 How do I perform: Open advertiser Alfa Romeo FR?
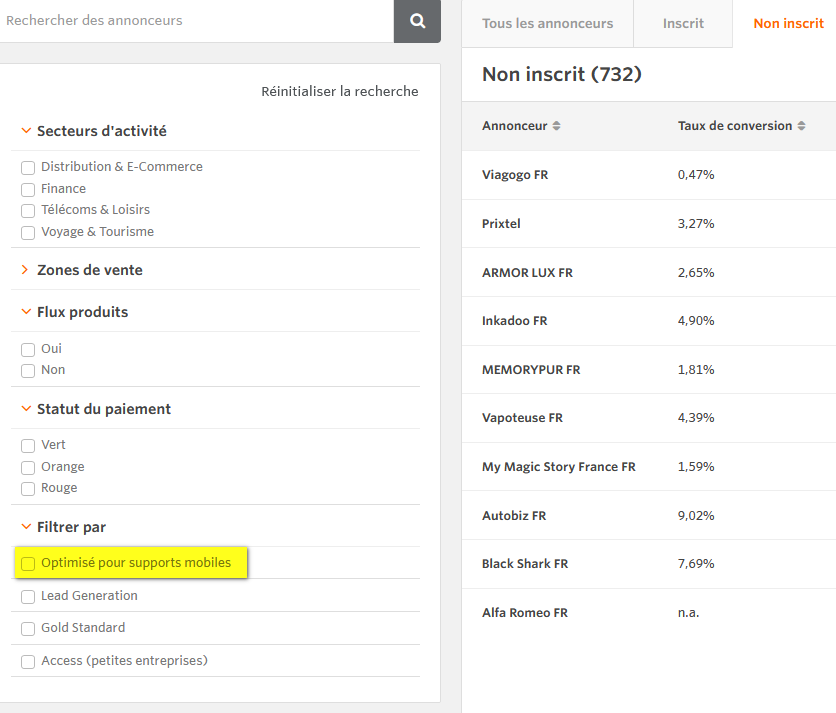pos(525,613)
